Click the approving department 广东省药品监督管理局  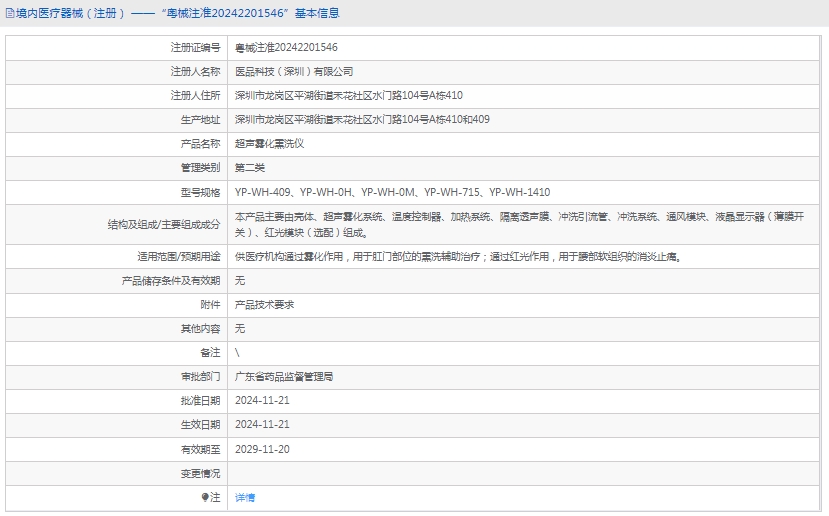(284, 376)
